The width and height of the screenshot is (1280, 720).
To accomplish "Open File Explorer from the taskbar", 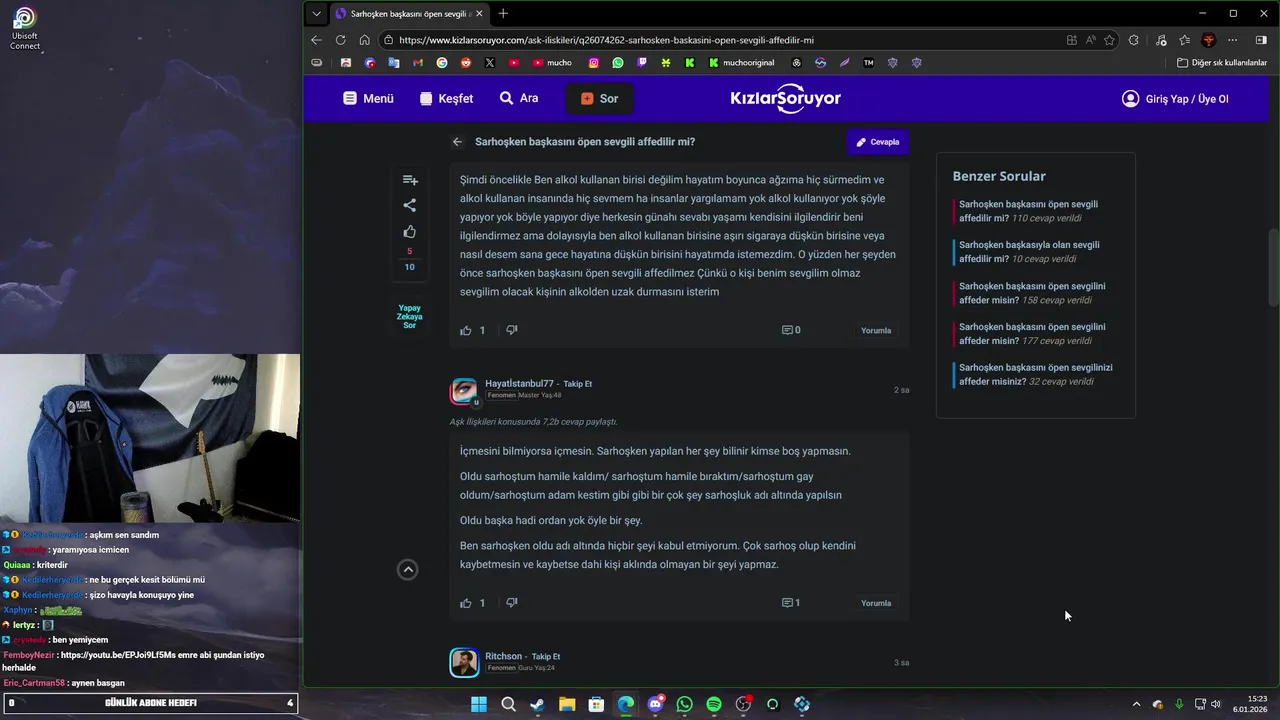I will click(x=567, y=704).
